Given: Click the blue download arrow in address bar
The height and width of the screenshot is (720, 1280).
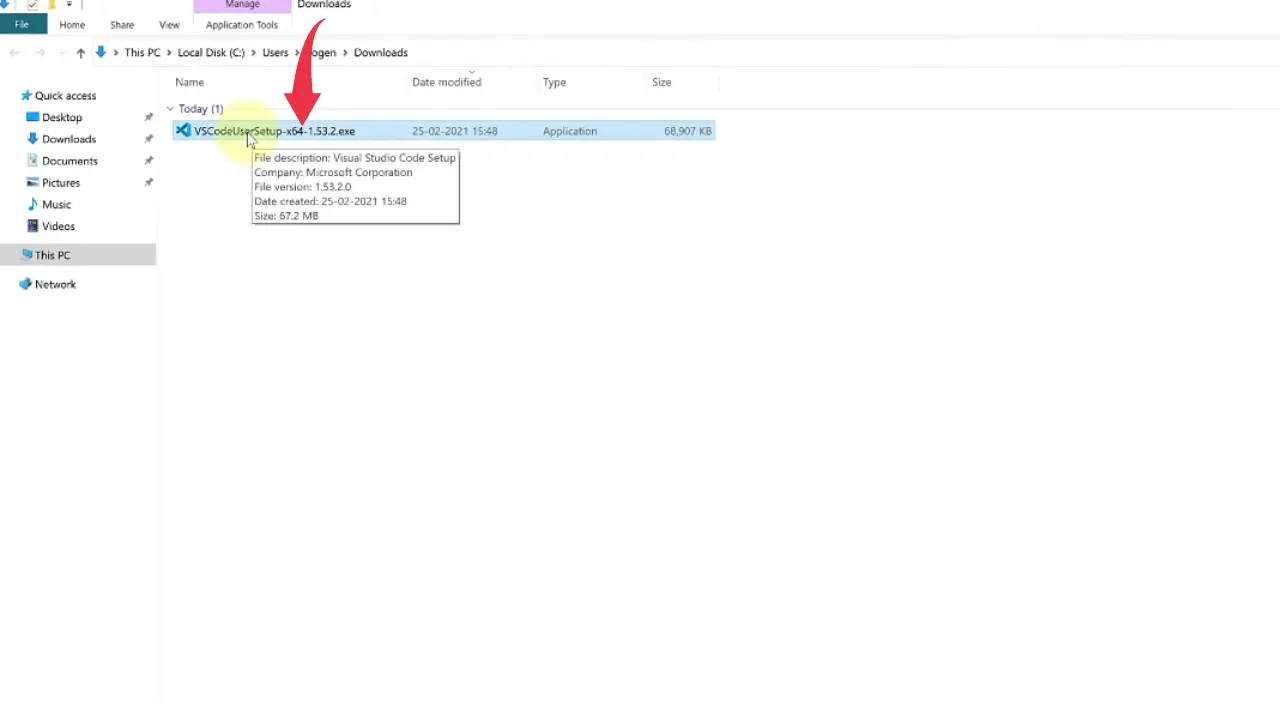Looking at the screenshot, I should (101, 52).
